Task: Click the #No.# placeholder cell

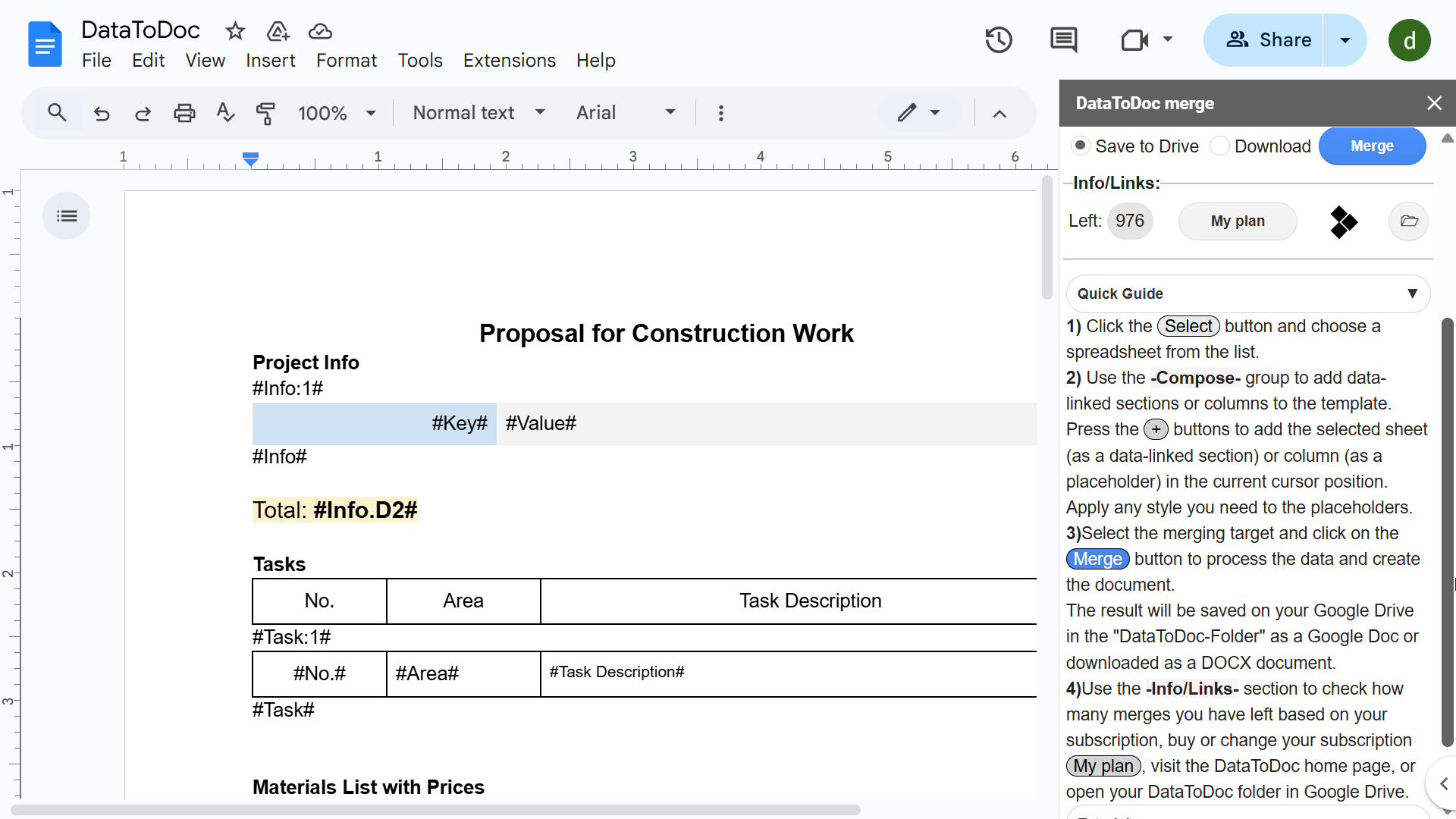Action: 319,674
